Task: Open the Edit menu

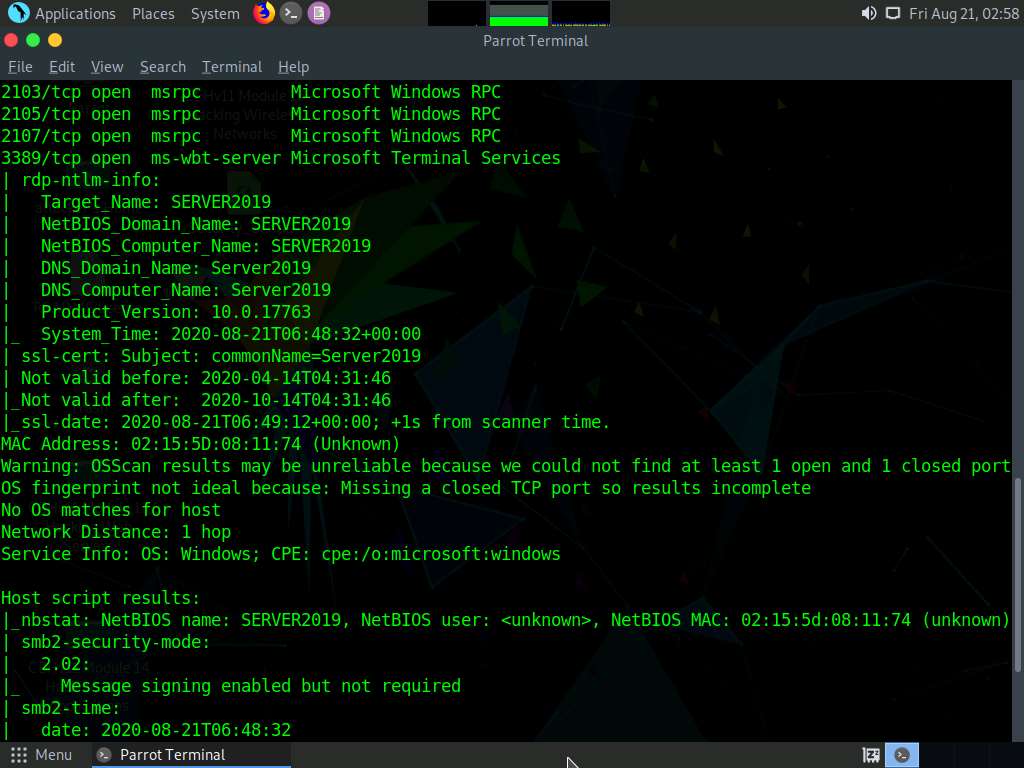Action: click(x=62, y=67)
